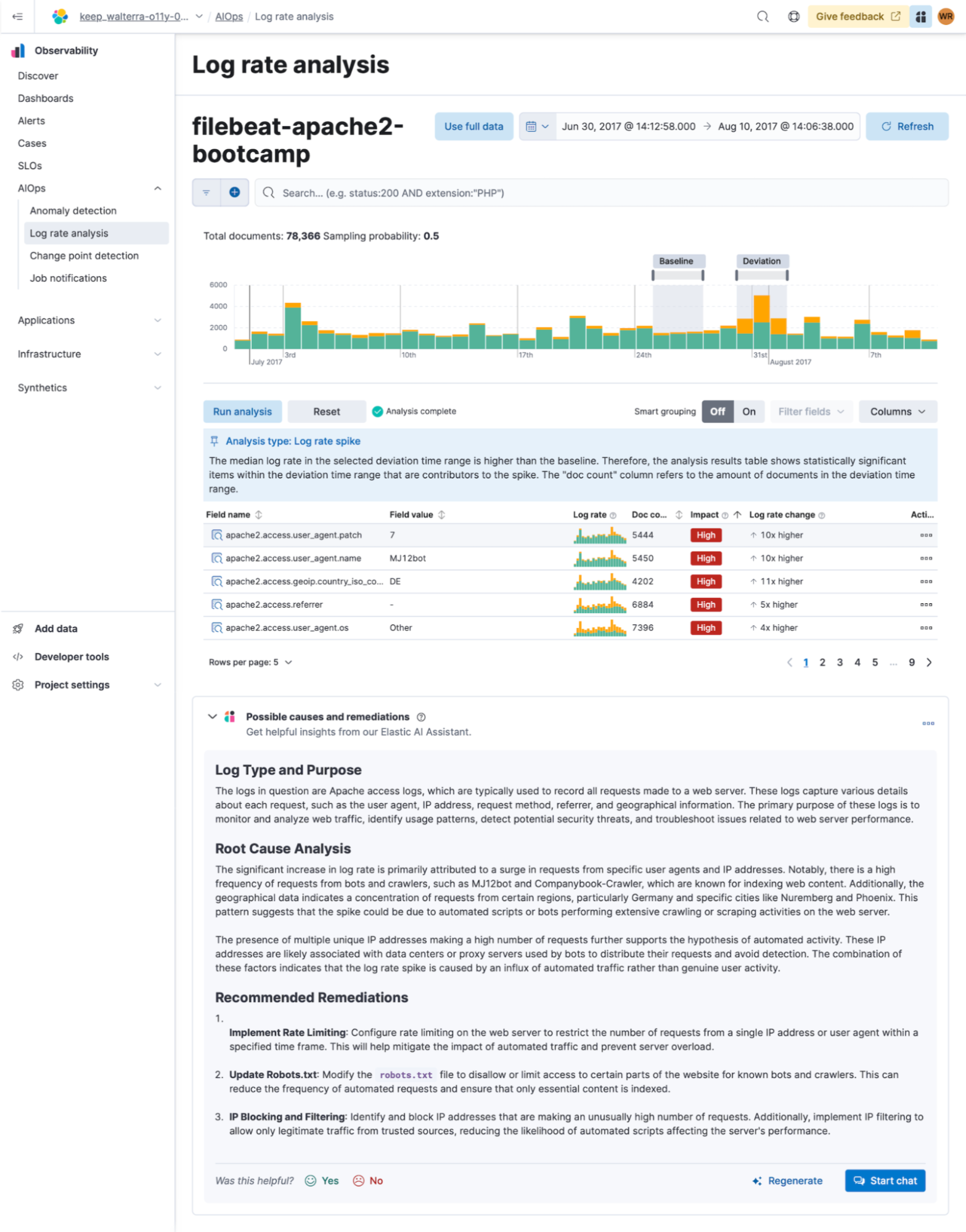Regenerate the AI insight
966x1232 pixels.
point(787,1181)
